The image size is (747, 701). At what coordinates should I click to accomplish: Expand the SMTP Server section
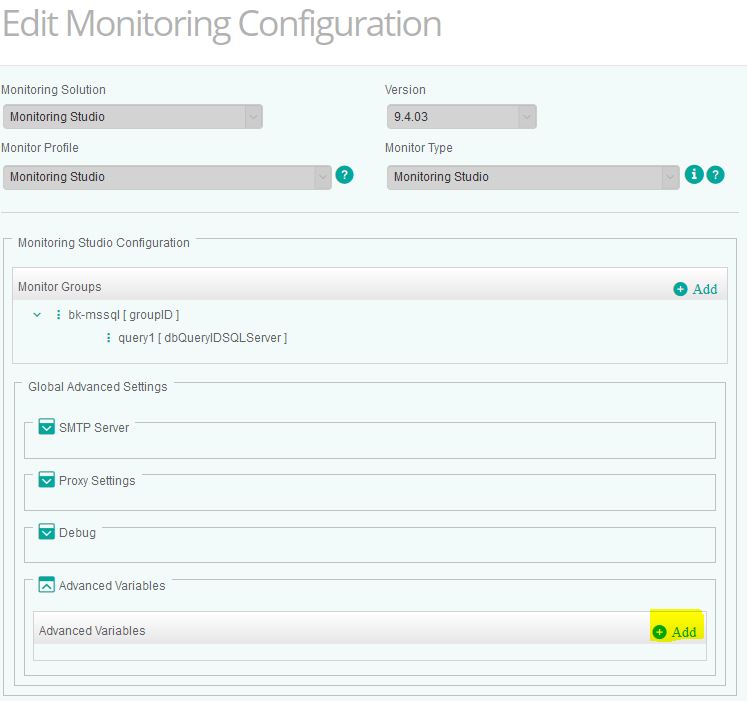(47, 427)
